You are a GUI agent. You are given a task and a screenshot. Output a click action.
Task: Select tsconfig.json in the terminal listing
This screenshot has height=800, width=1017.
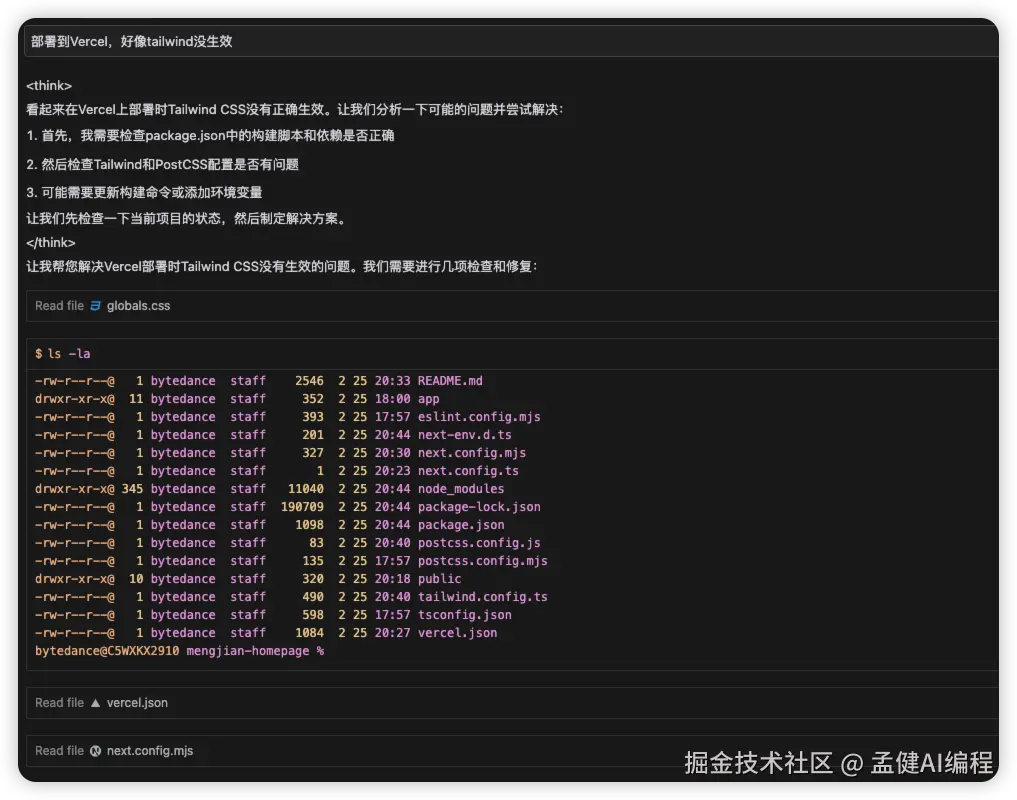(x=464, y=615)
